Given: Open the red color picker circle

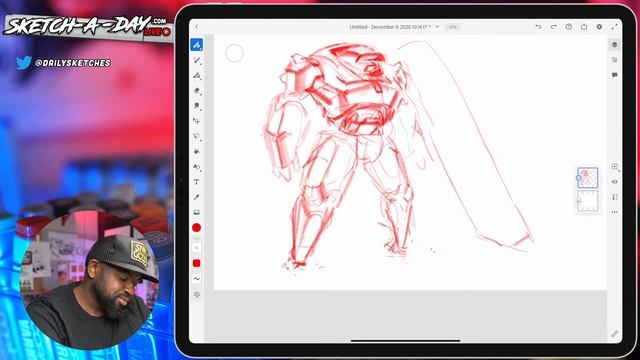Looking at the screenshot, I should tap(197, 228).
